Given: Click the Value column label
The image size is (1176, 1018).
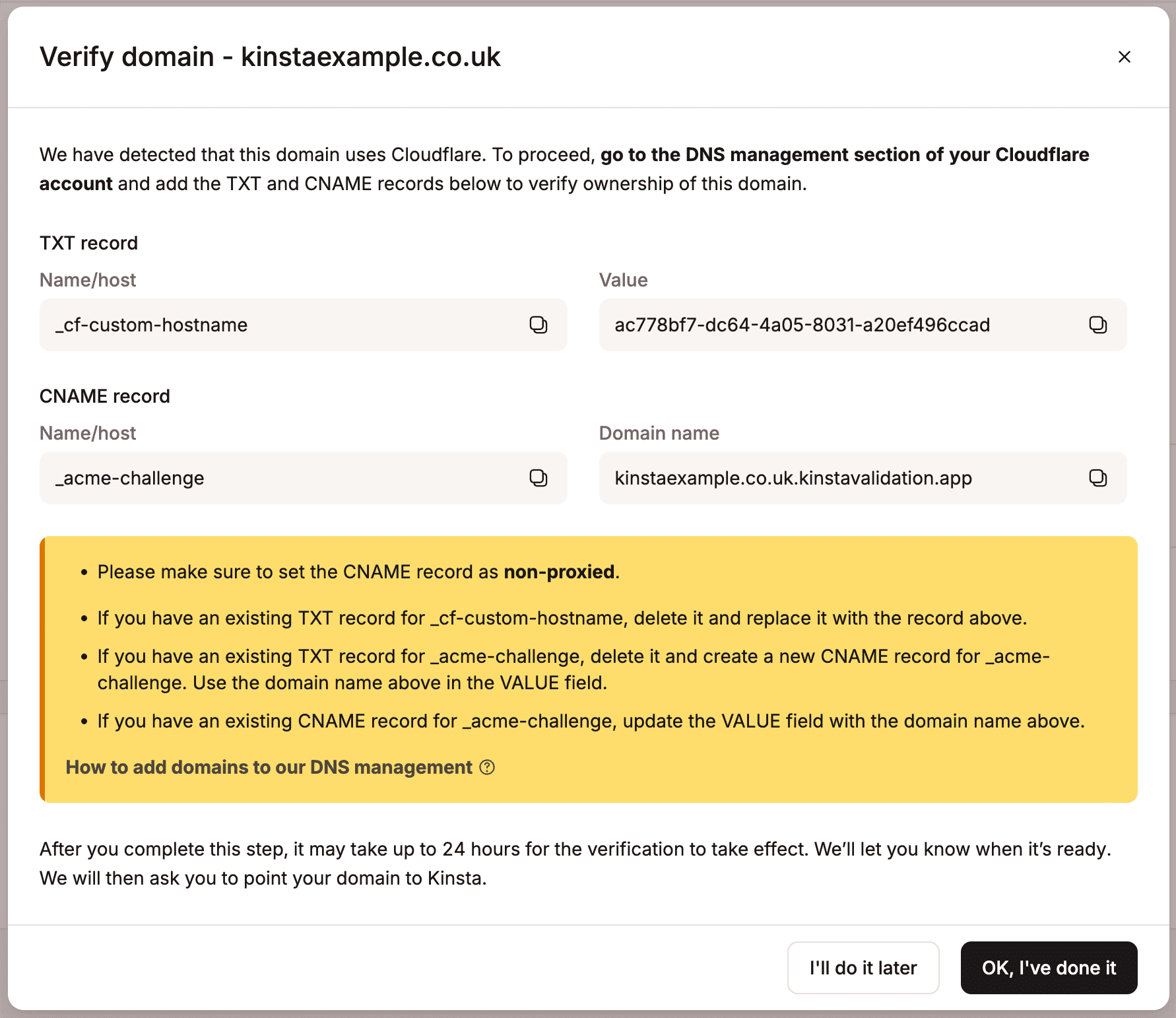Looking at the screenshot, I should (622, 280).
